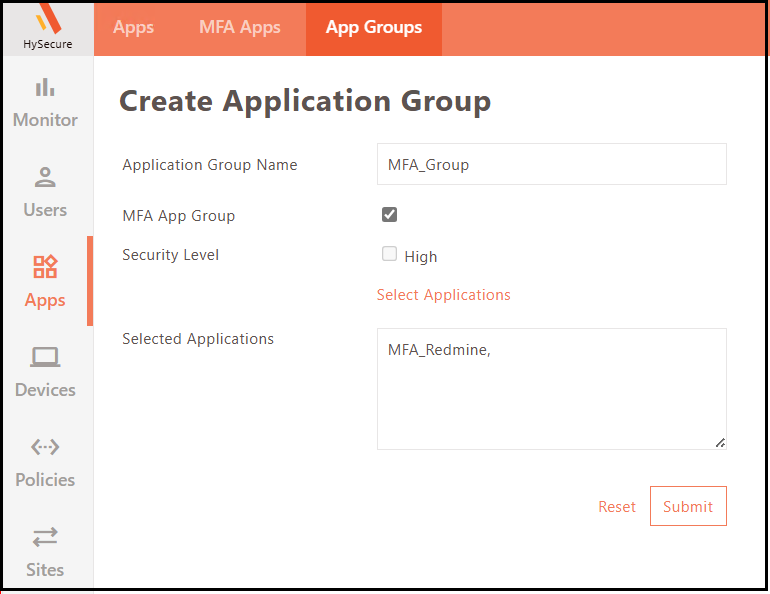Open Devices using the laptop icon

45,357
